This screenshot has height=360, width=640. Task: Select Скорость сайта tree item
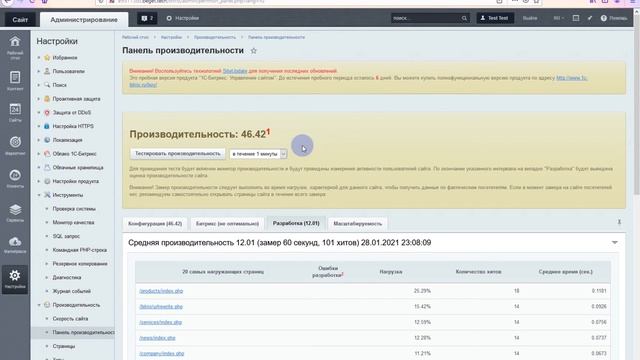[70, 319]
